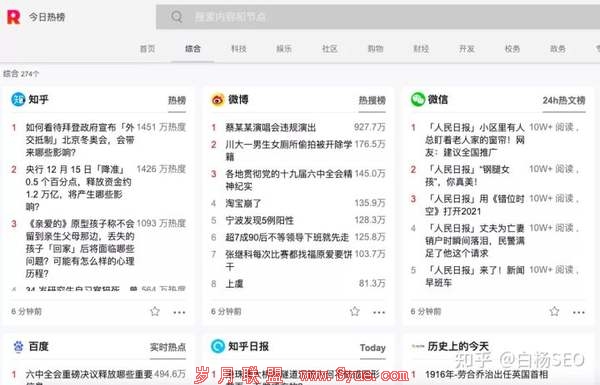Open 微信 item 小区里有人总盯着老人家的窗帘
The height and width of the screenshot is (385, 600).
coord(475,140)
